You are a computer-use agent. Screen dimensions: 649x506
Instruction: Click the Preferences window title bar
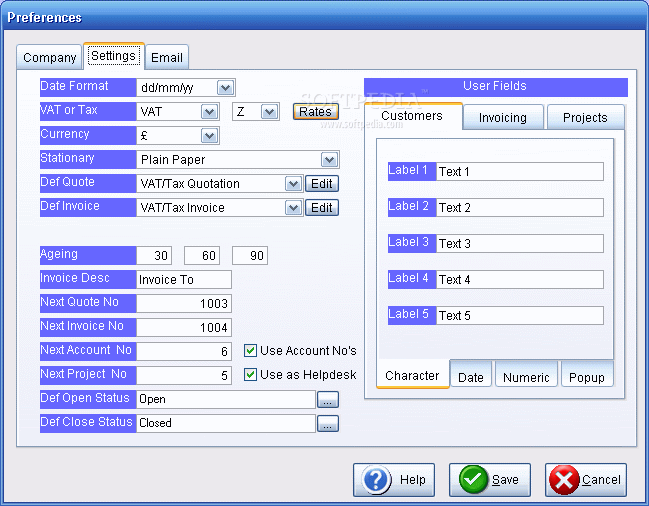324,17
